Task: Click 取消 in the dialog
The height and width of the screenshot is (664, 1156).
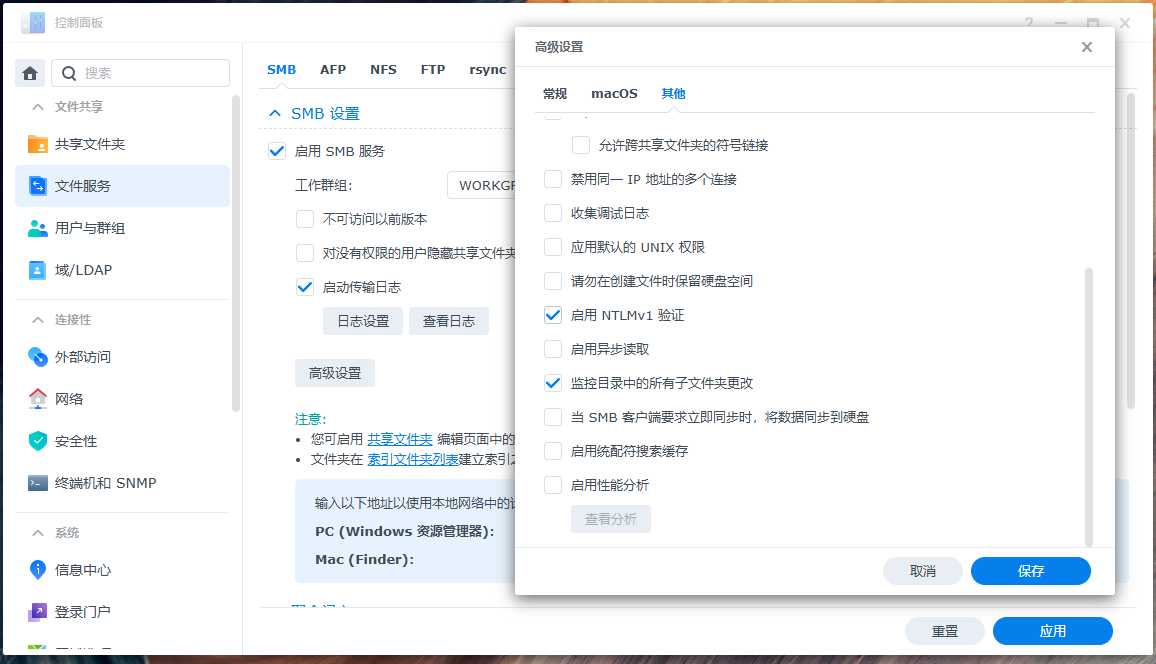Action: pos(922,571)
